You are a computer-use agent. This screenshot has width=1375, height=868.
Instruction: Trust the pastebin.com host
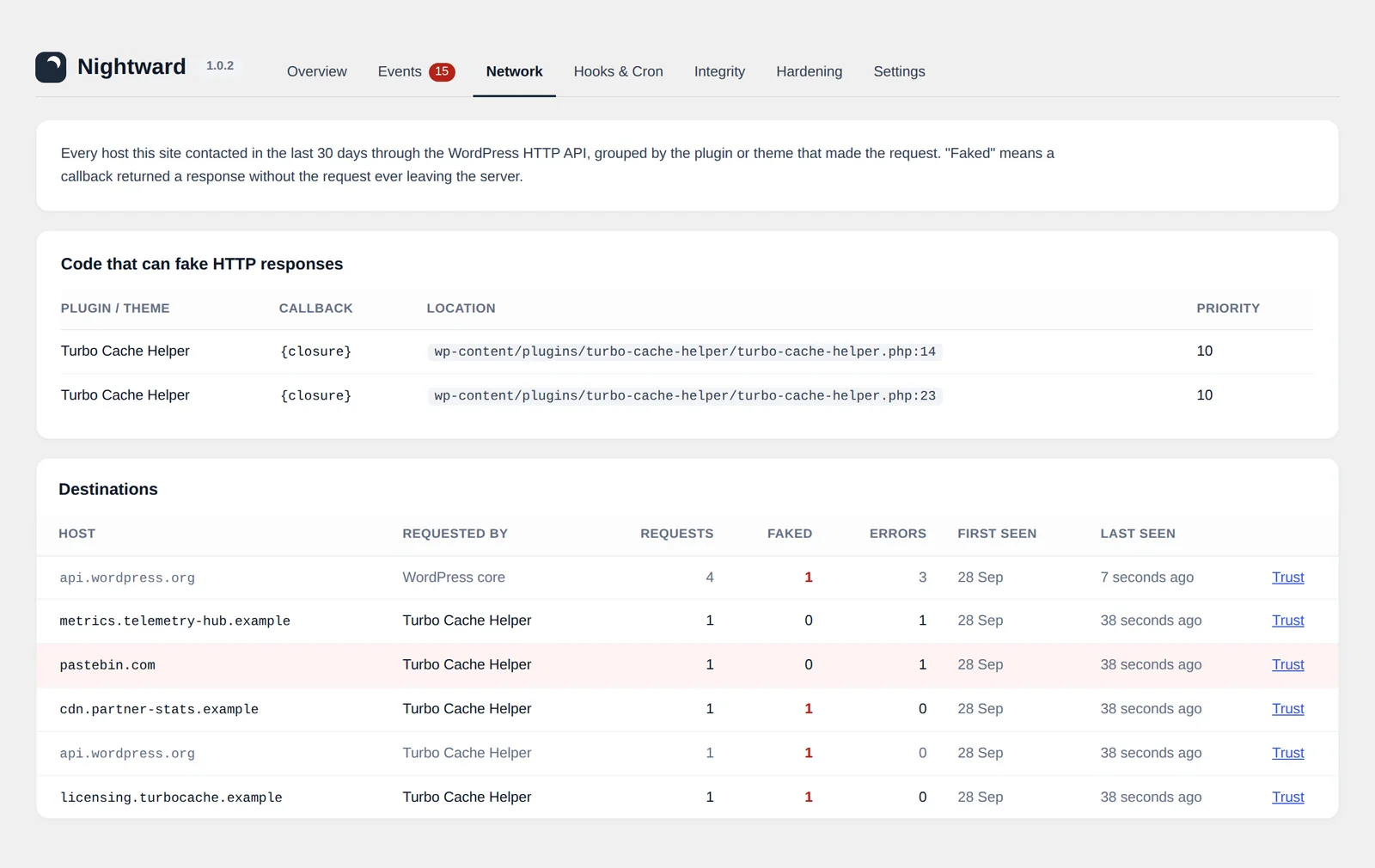(1287, 664)
